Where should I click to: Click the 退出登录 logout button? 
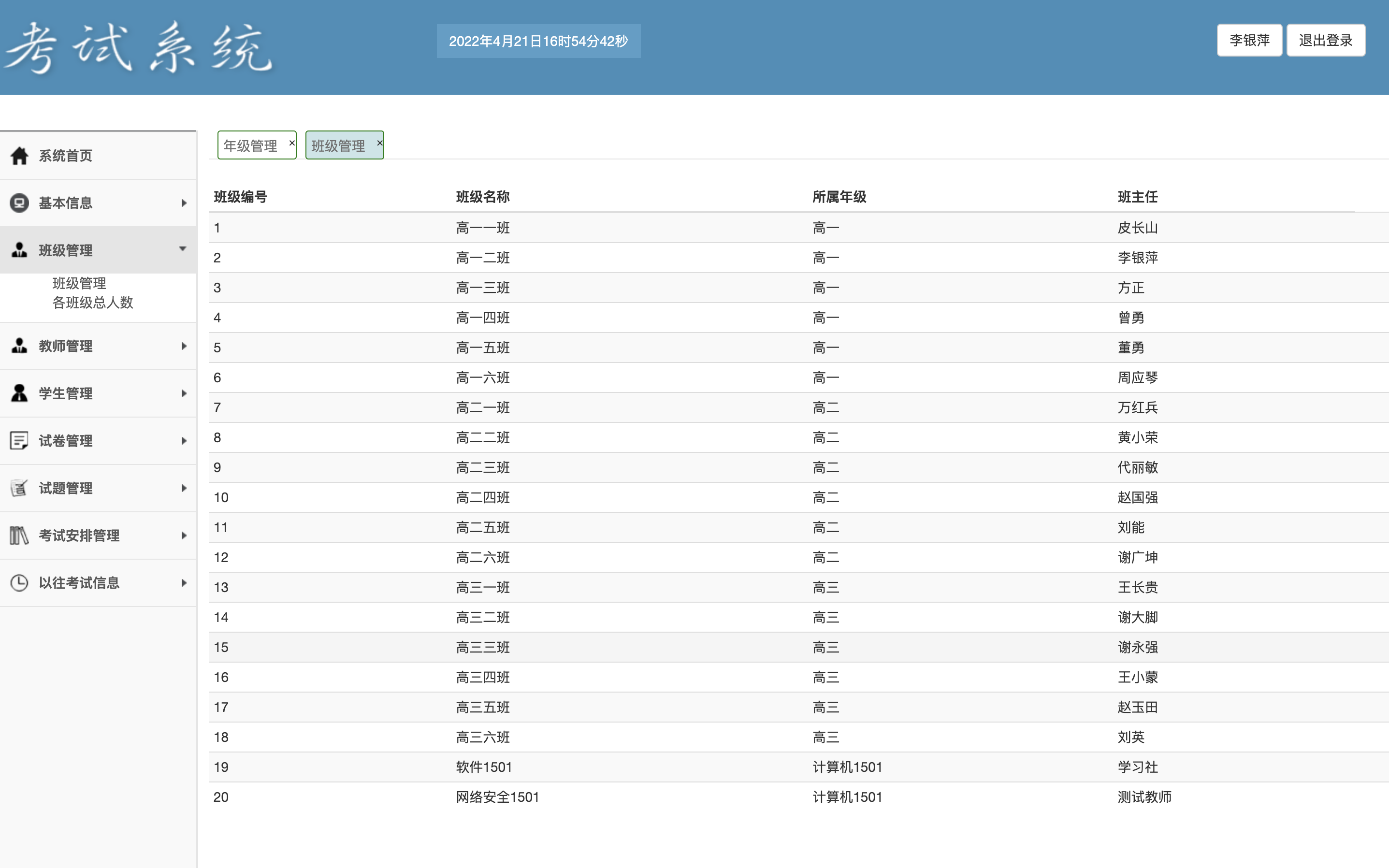[1326, 40]
